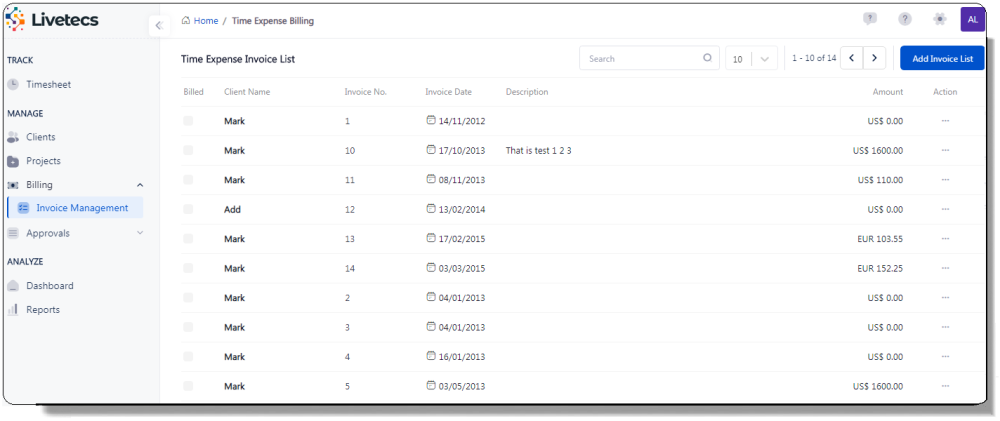Toggle Billed checkbox for invoice 1
The height and width of the screenshot is (421, 1000).
pyautogui.click(x=188, y=121)
